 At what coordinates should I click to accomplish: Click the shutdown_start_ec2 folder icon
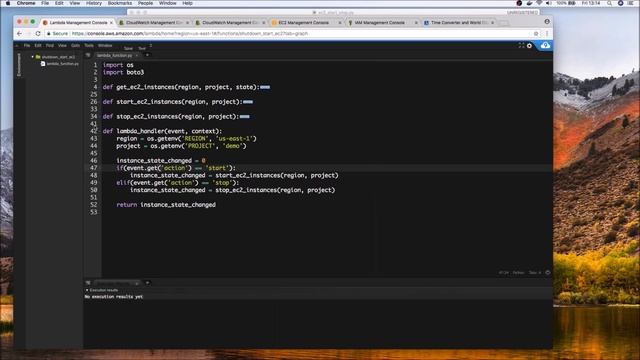(x=38, y=57)
